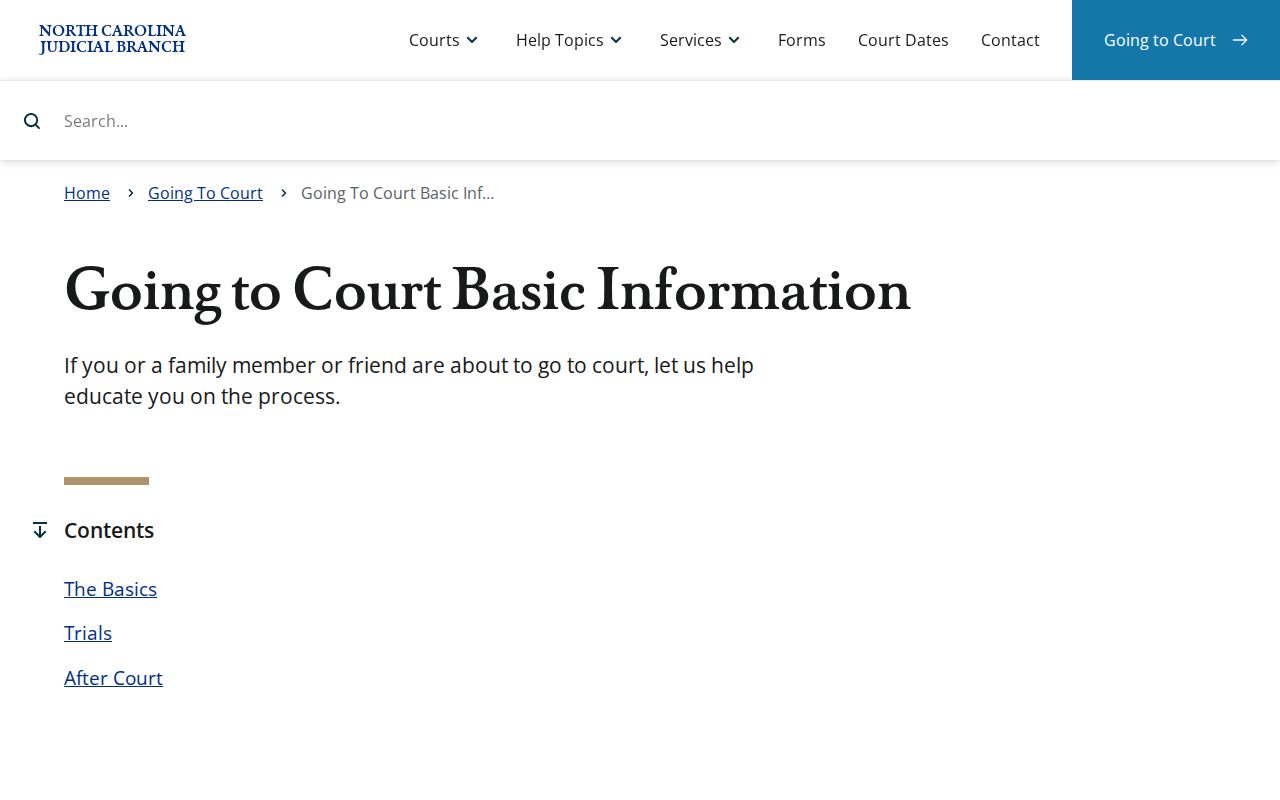The image size is (1280, 800).
Task: Go to the Home breadcrumb link
Action: [87, 193]
